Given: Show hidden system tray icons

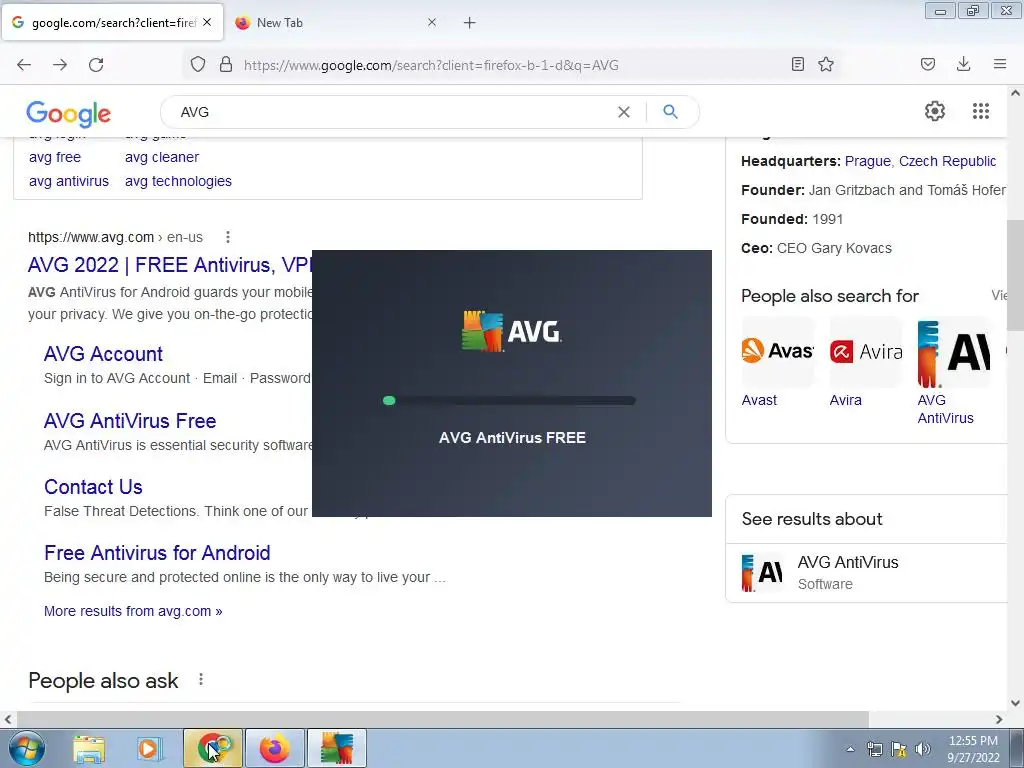Looking at the screenshot, I should [850, 749].
